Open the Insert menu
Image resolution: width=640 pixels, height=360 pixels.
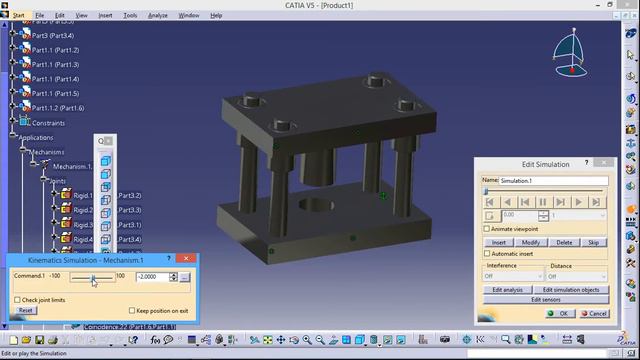tap(105, 16)
